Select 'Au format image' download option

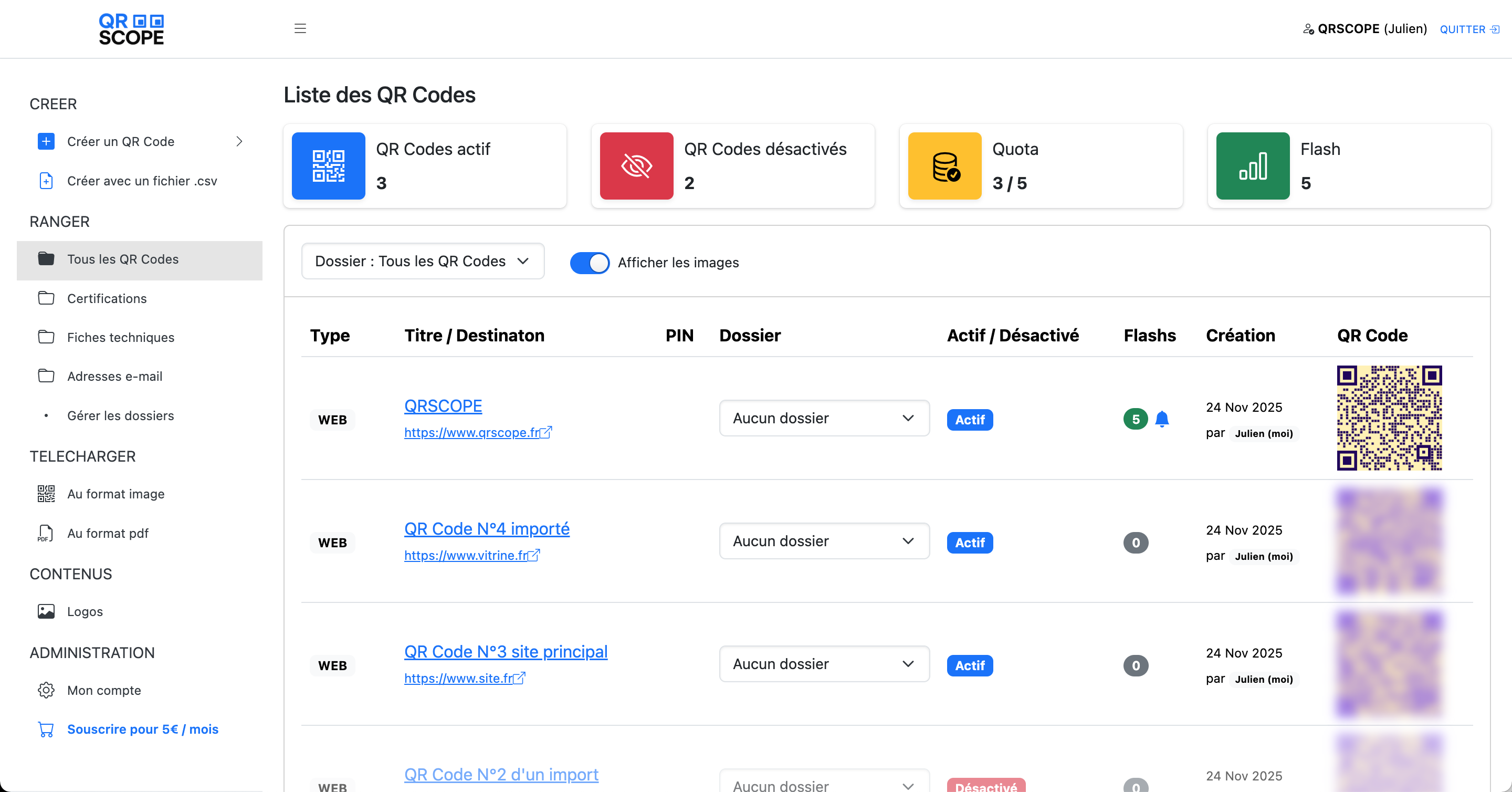tap(115, 494)
